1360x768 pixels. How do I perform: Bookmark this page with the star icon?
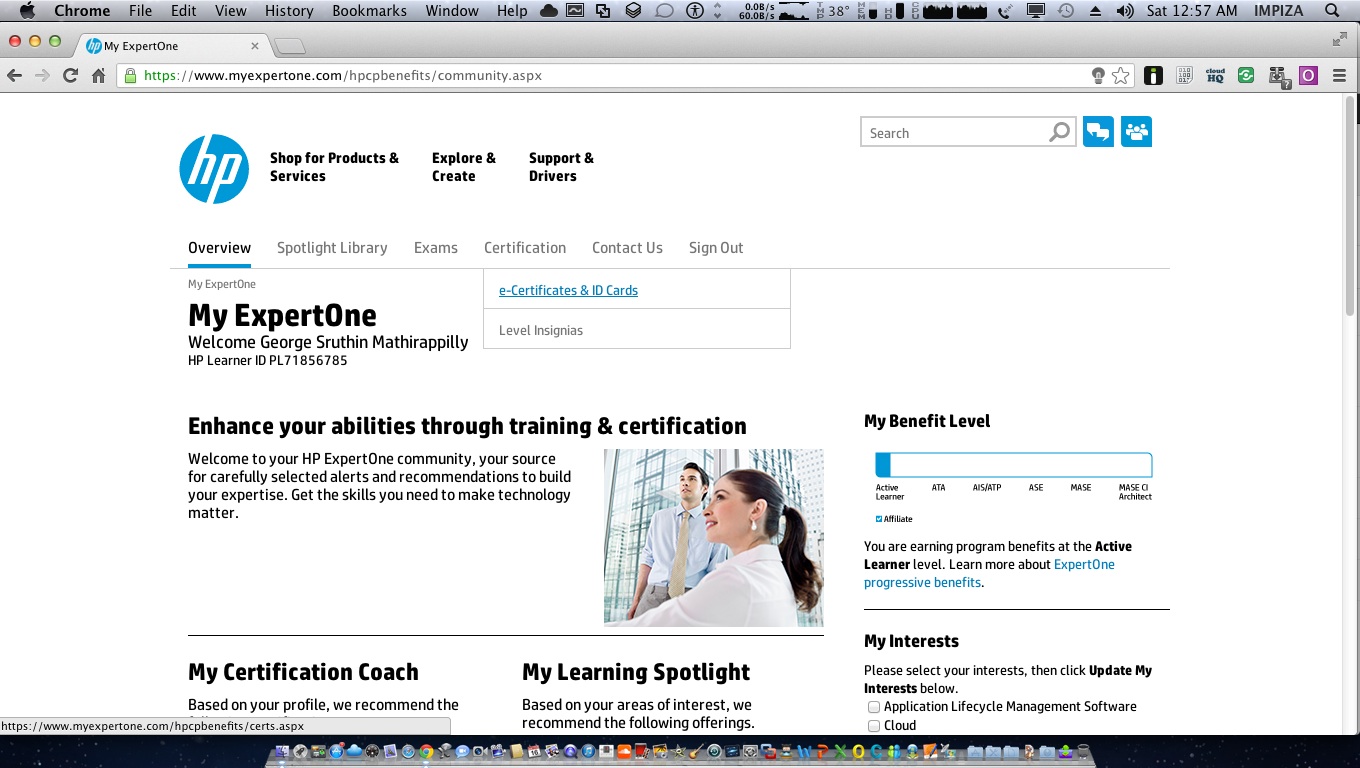[1121, 75]
